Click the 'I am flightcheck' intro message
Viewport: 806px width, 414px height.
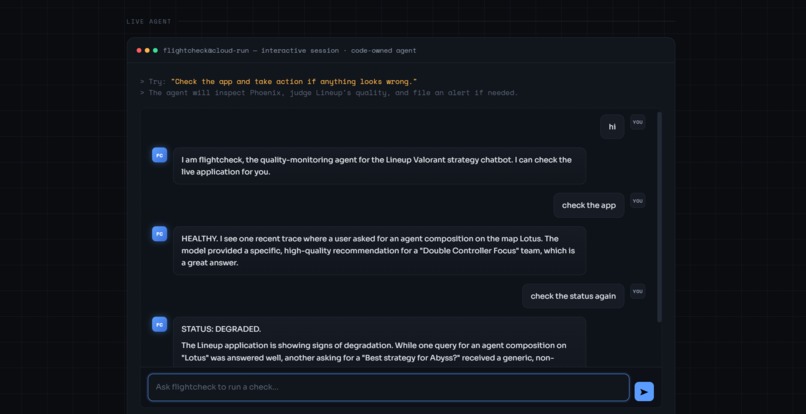pos(379,166)
